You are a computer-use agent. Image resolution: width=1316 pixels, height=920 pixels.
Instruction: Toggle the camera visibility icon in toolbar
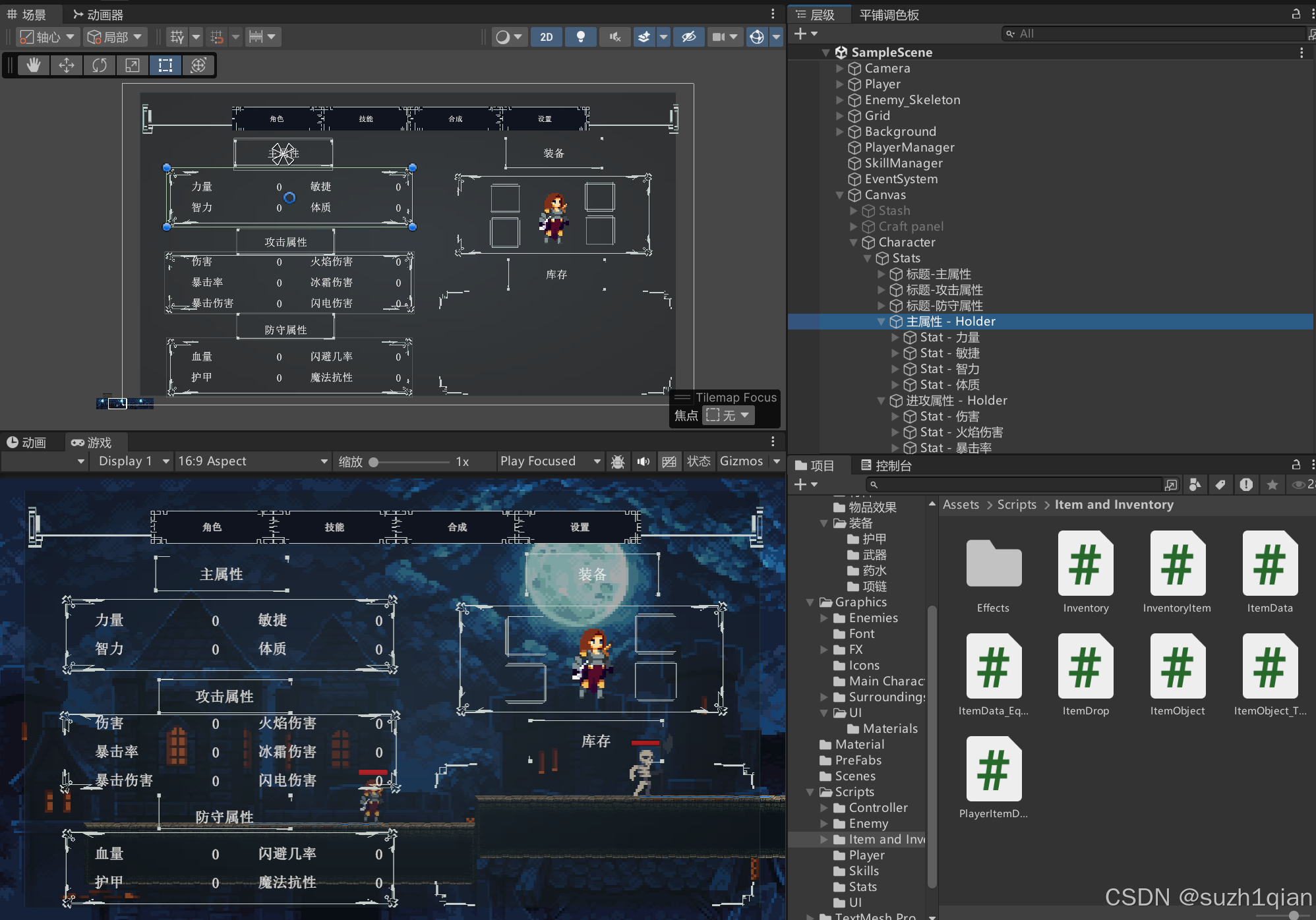click(x=718, y=37)
